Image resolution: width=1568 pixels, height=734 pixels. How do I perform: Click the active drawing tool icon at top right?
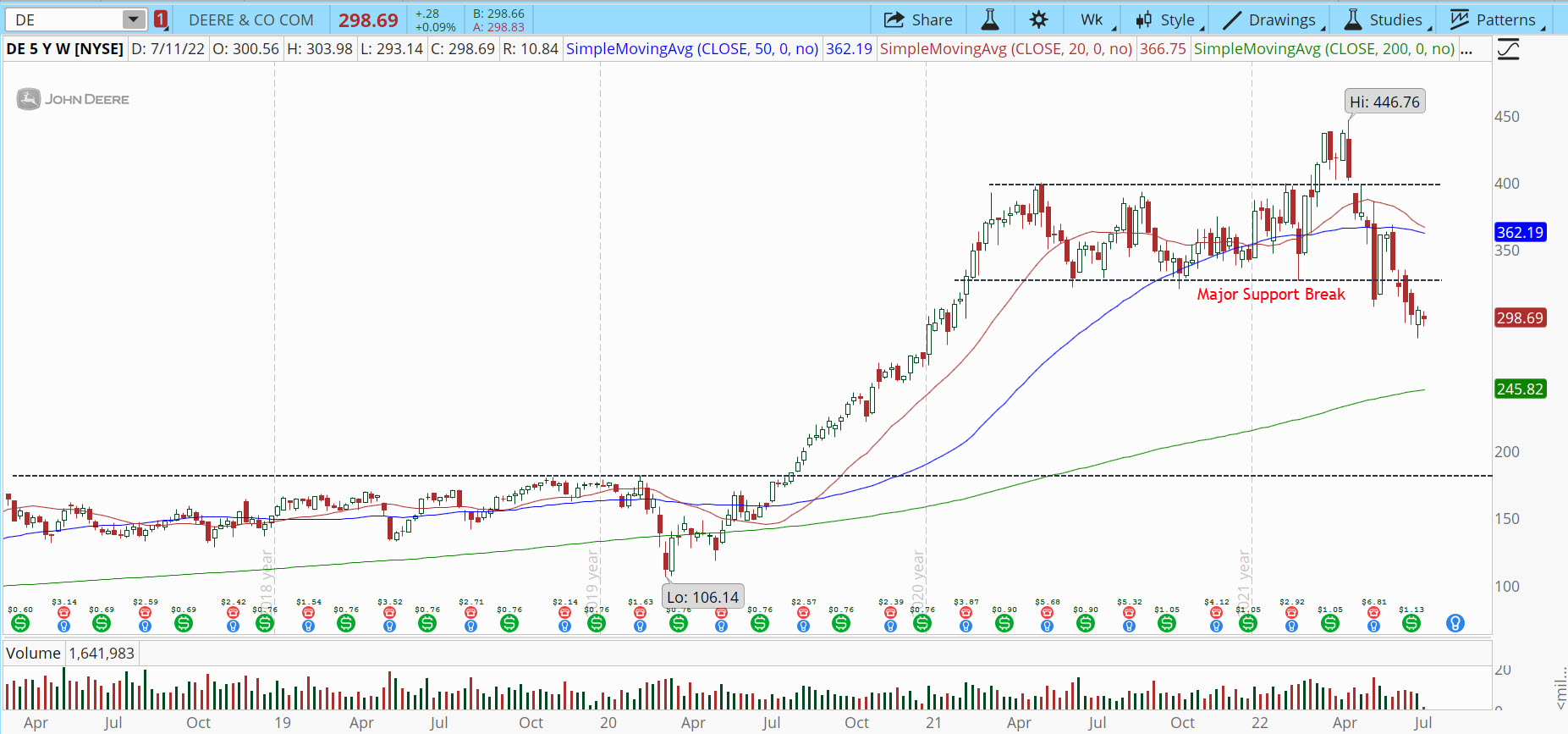coord(1508,49)
